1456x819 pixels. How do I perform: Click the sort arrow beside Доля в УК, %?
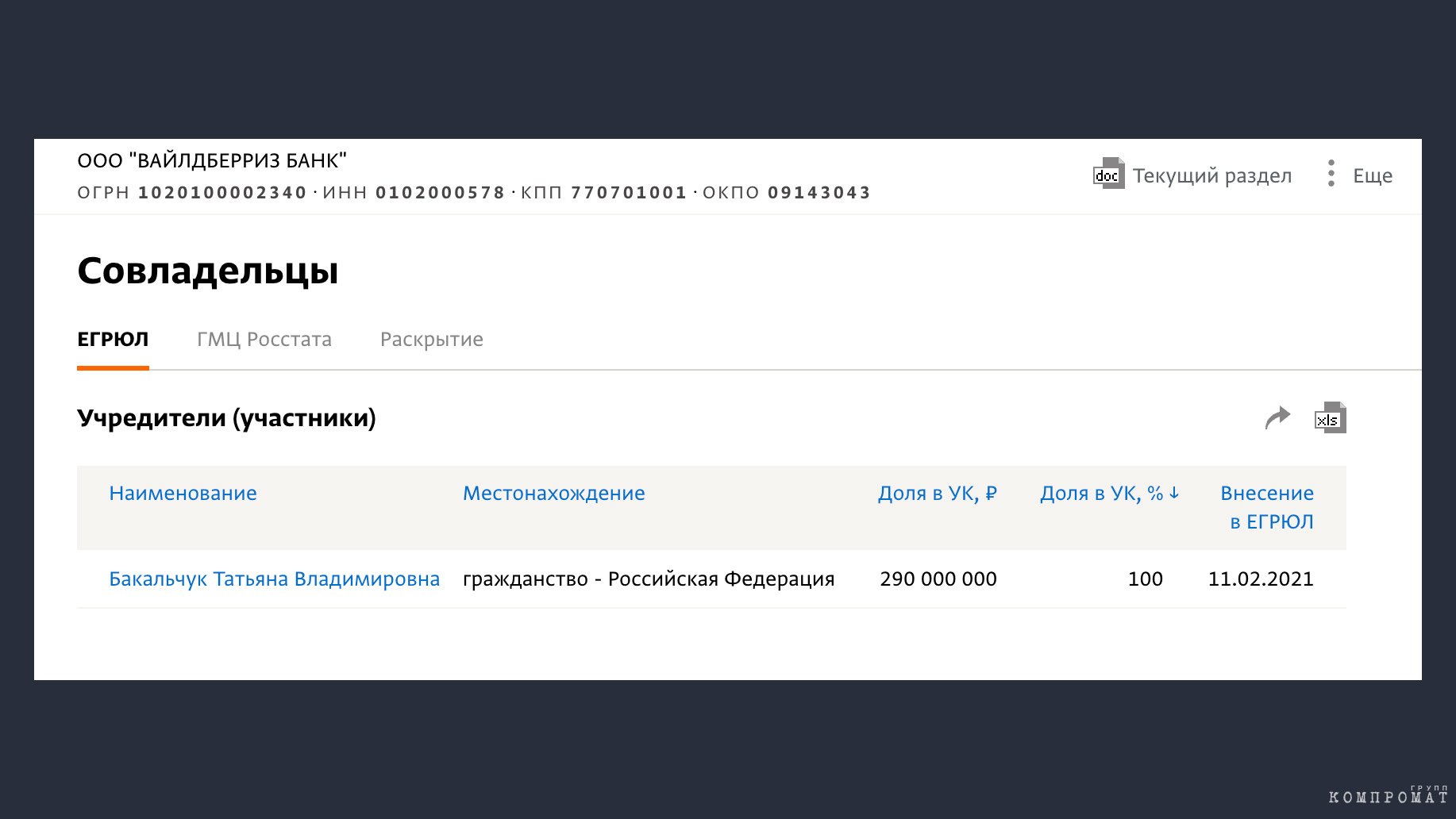1174,493
